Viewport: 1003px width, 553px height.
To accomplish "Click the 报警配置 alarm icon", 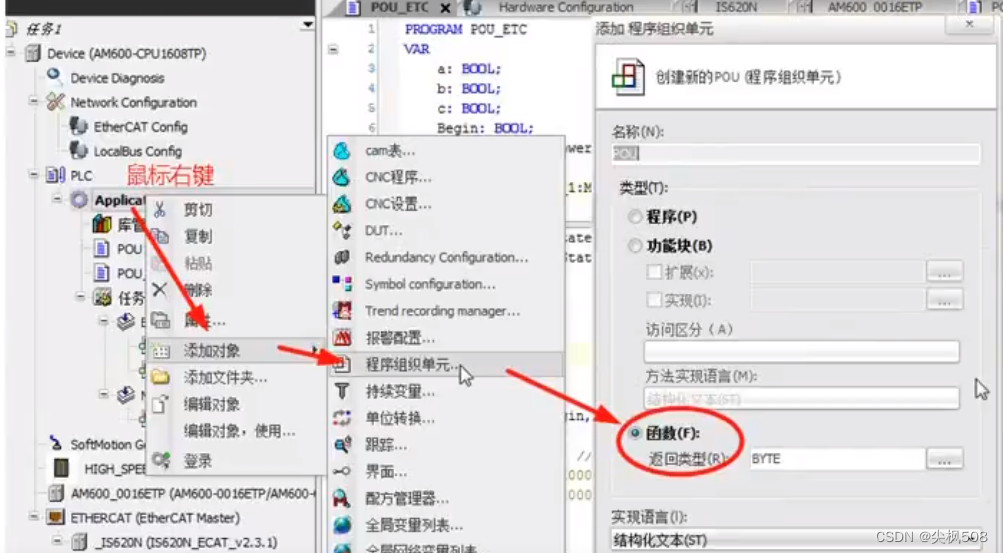I will [342, 338].
